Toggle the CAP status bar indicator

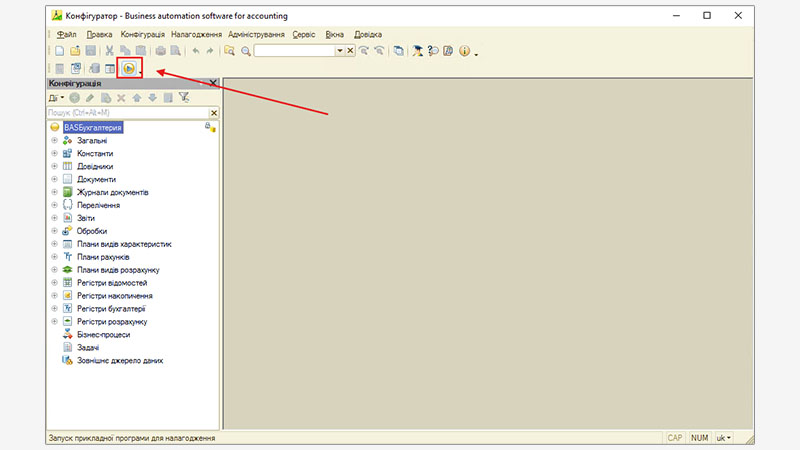[675, 438]
